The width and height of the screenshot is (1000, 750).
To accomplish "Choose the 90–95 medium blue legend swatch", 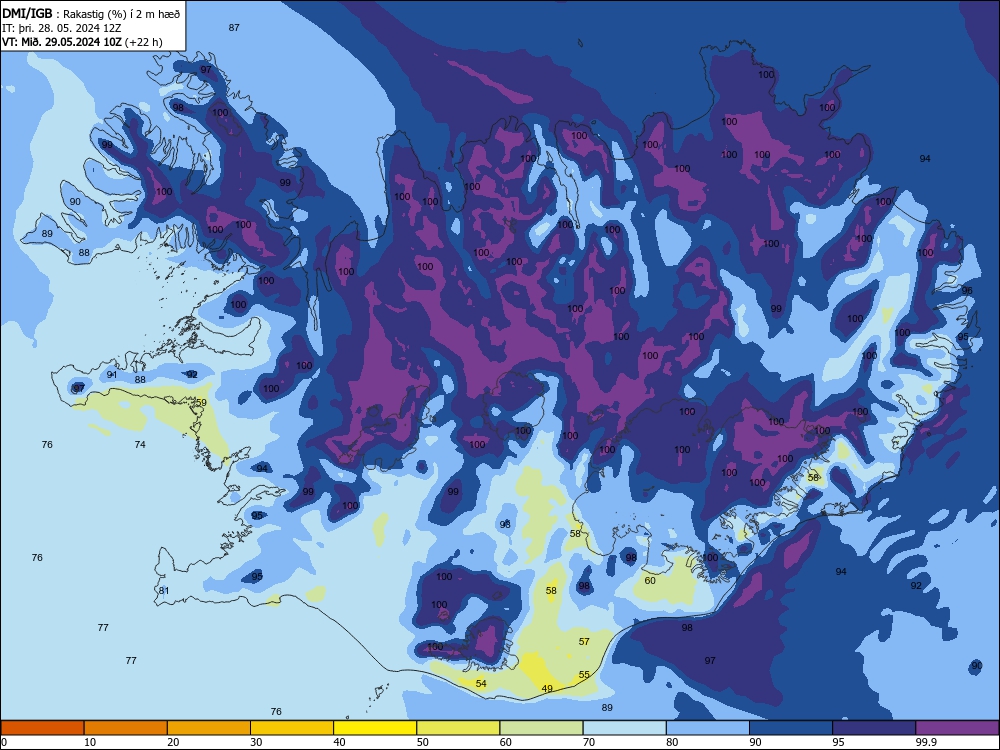I will pyautogui.click(x=791, y=728).
